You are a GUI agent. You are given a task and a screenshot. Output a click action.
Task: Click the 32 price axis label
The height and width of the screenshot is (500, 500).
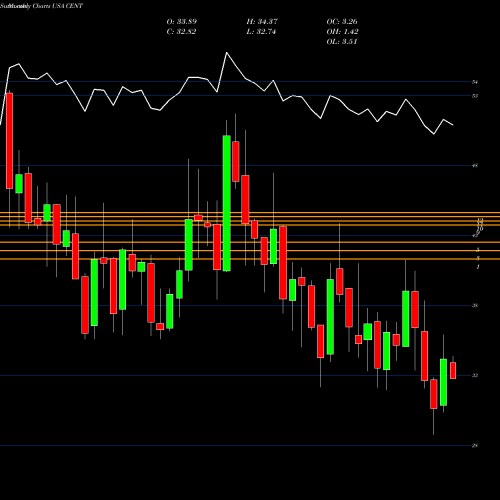(475, 375)
